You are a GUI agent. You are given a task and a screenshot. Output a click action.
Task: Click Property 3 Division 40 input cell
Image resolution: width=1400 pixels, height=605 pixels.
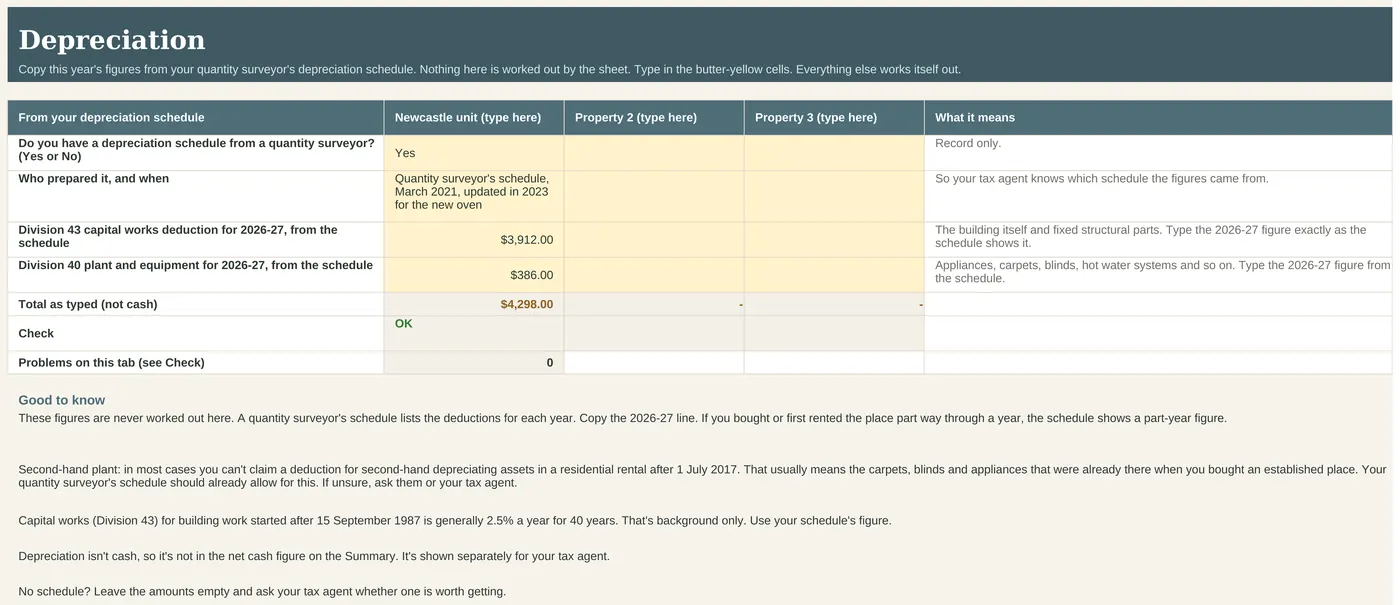coord(834,275)
